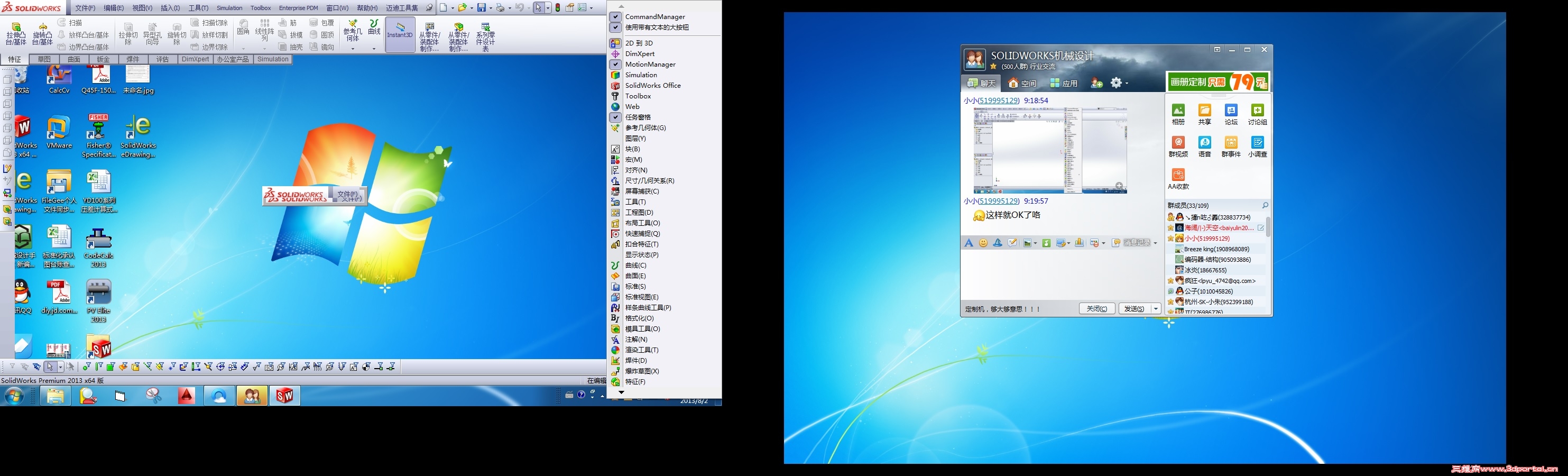Open the 应用 apps tab in QQ group
The height and width of the screenshot is (476, 1568).
[x=1063, y=84]
